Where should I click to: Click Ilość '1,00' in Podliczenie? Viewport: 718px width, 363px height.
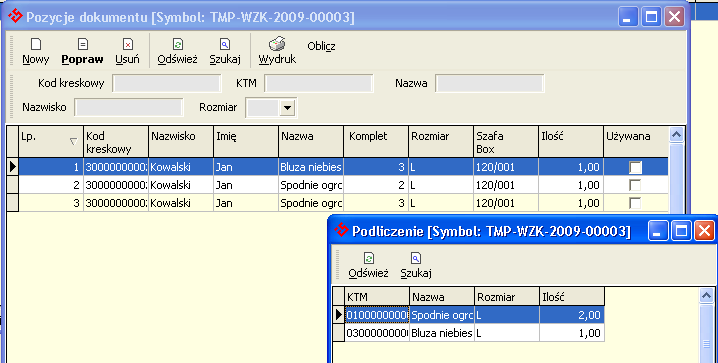click(572, 333)
